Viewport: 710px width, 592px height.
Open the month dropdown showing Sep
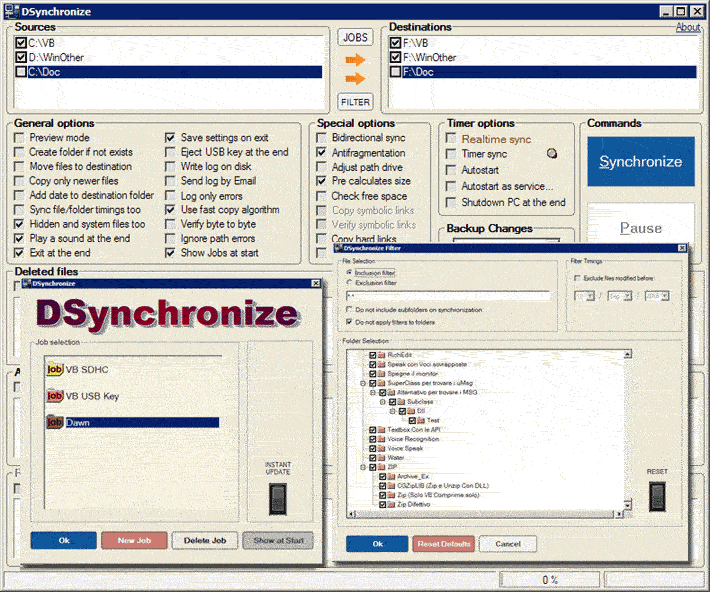point(627,296)
